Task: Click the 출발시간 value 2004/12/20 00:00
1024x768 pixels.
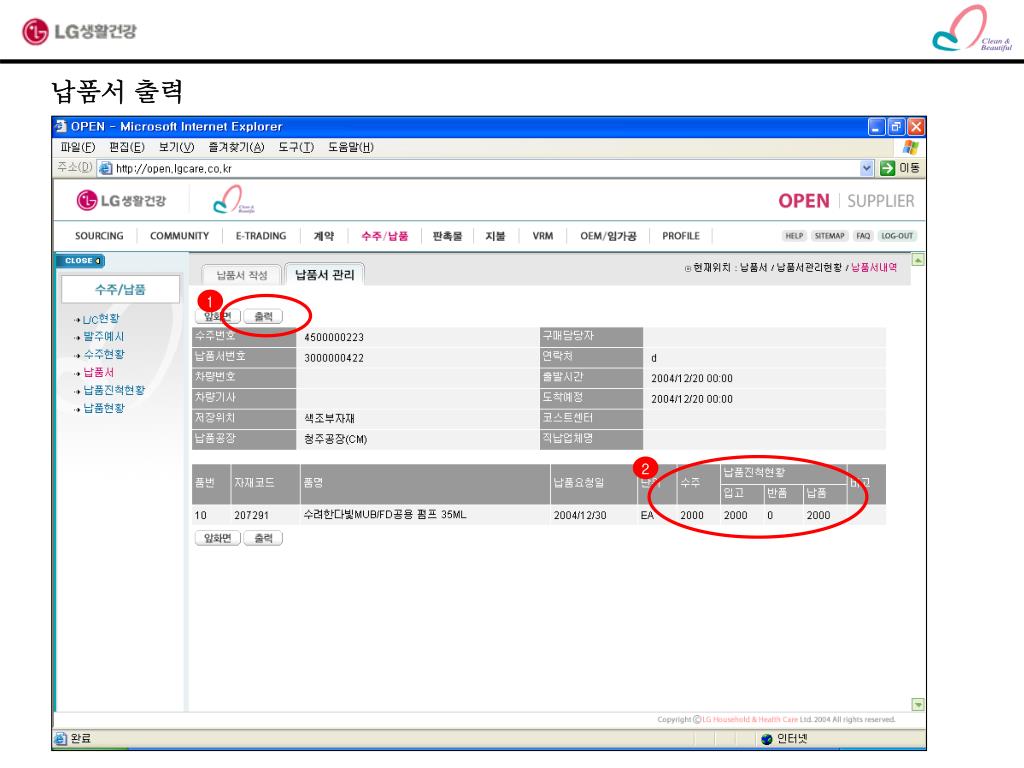Action: [692, 378]
